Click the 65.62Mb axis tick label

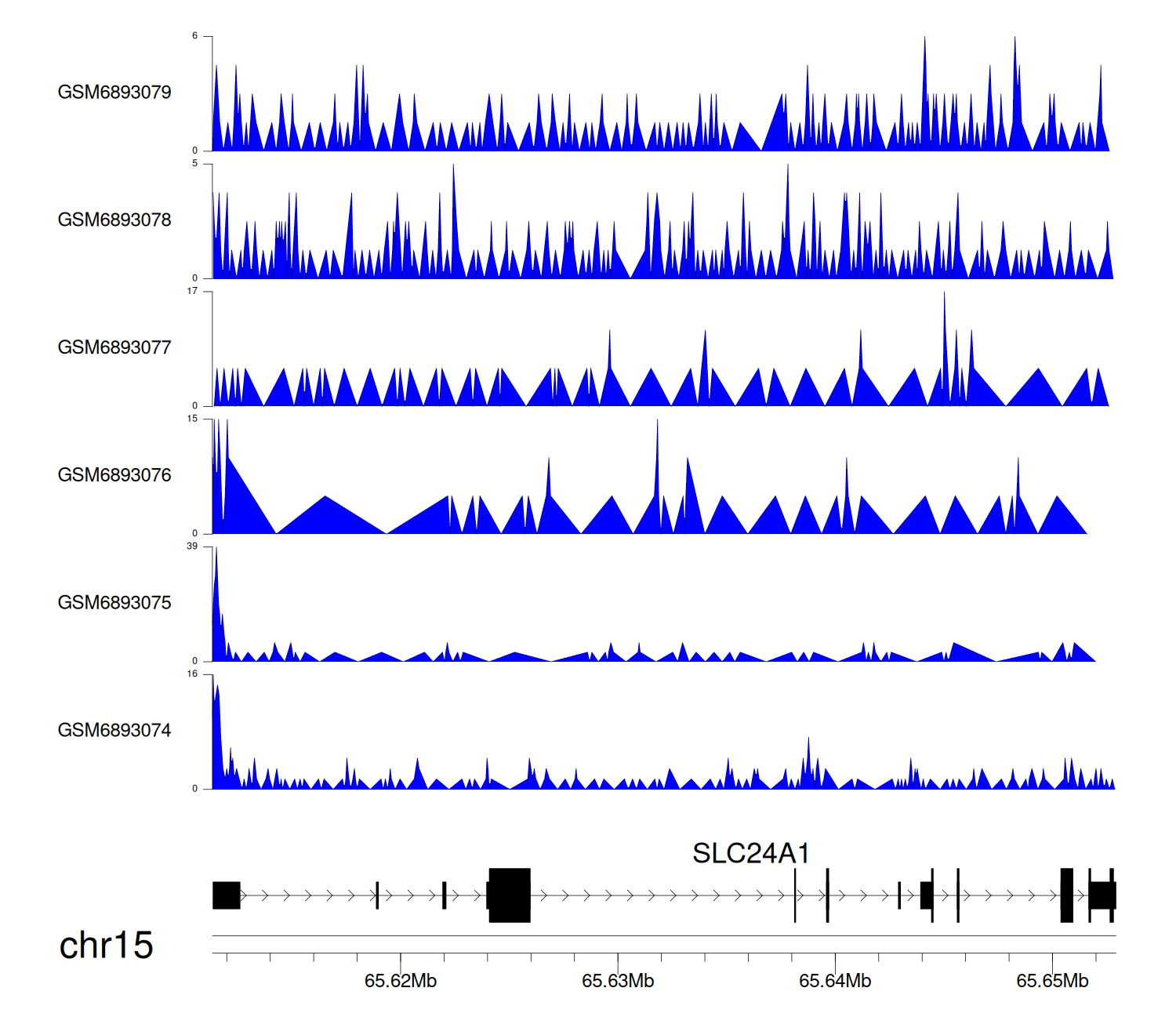tap(401, 981)
